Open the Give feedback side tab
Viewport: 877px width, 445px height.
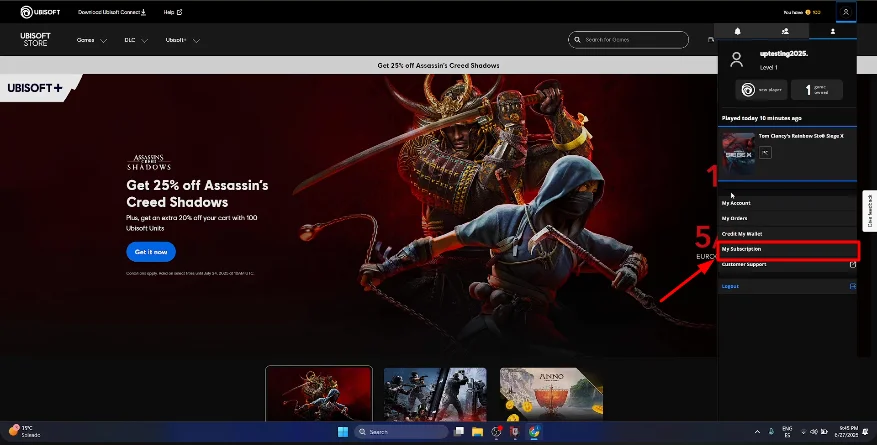pyautogui.click(x=870, y=211)
